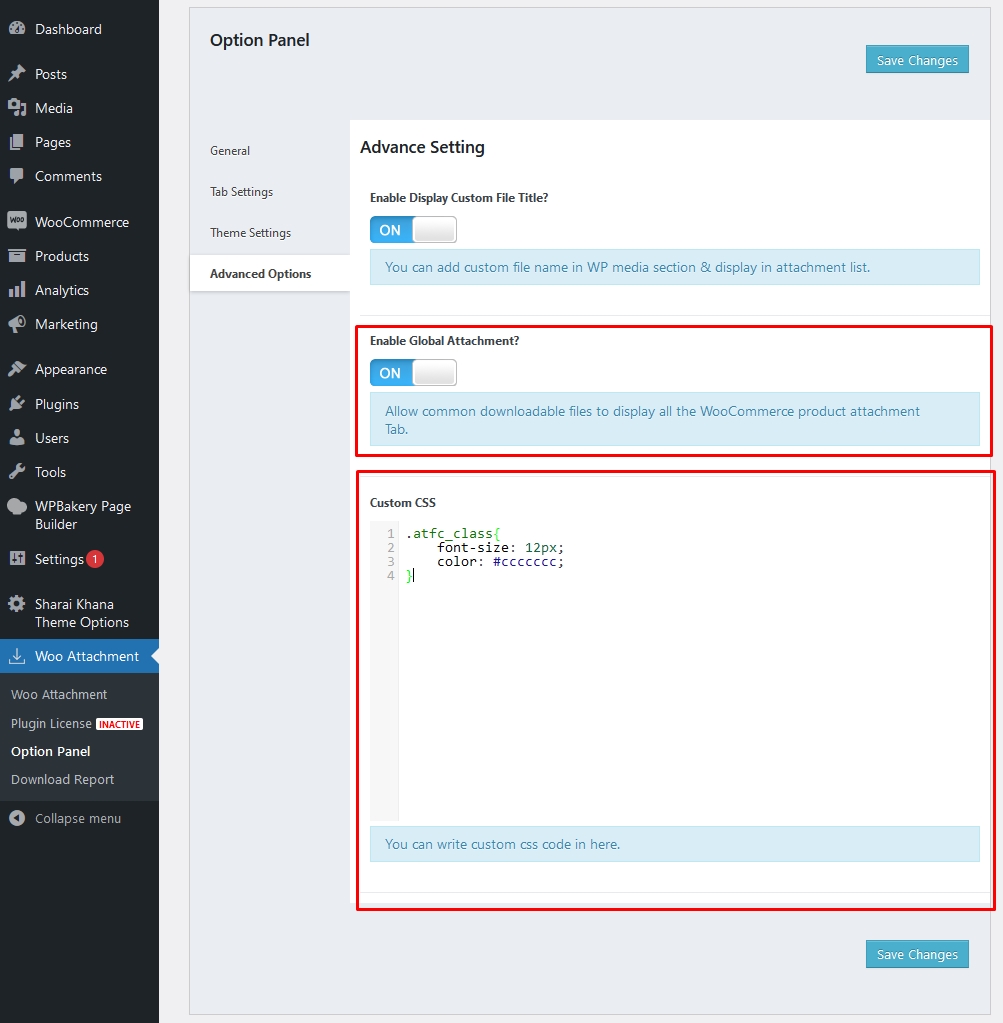Collapse the admin sidebar menu

coord(68,818)
